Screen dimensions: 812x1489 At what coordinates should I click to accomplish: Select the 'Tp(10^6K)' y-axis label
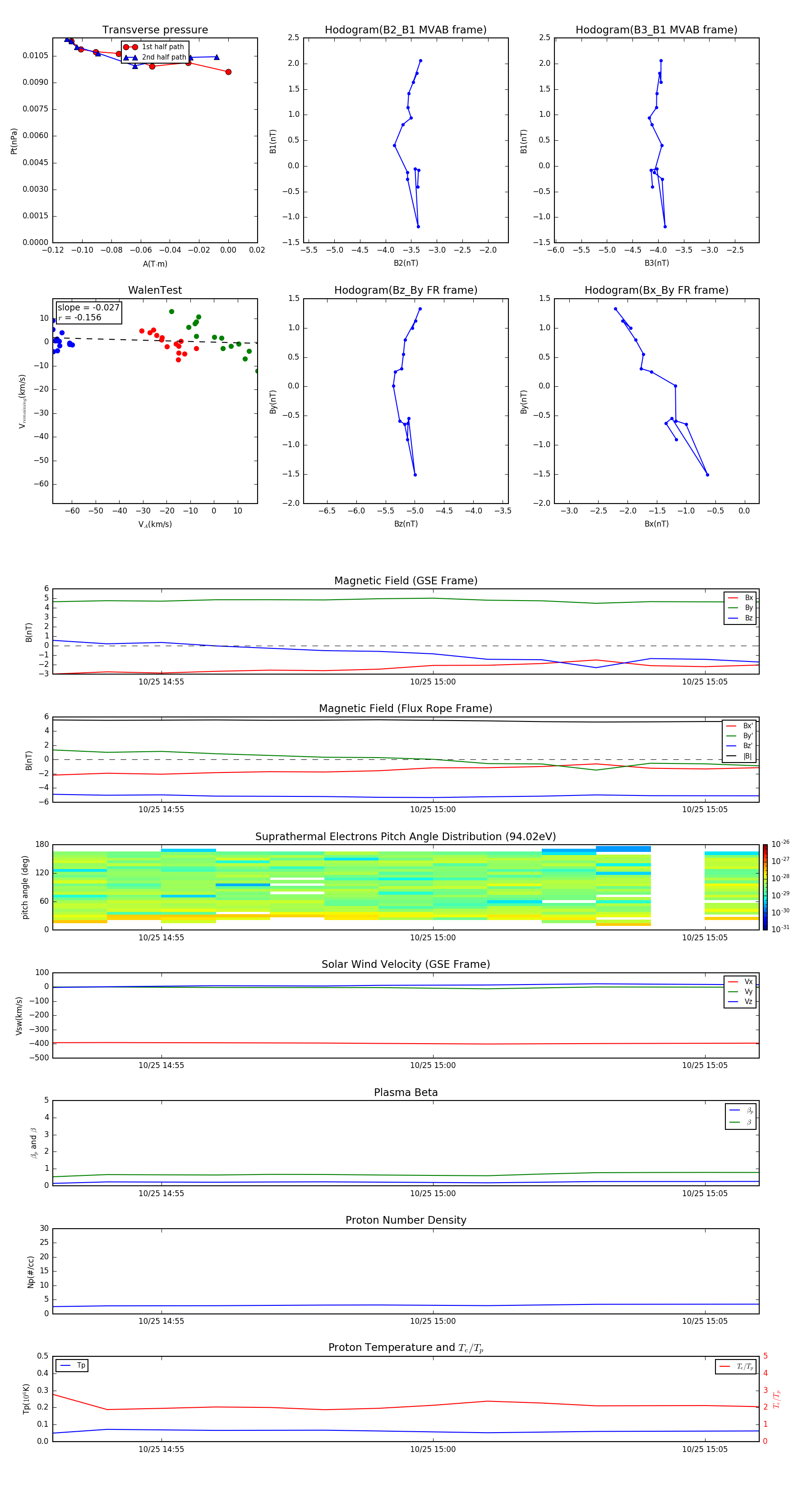point(26,1399)
